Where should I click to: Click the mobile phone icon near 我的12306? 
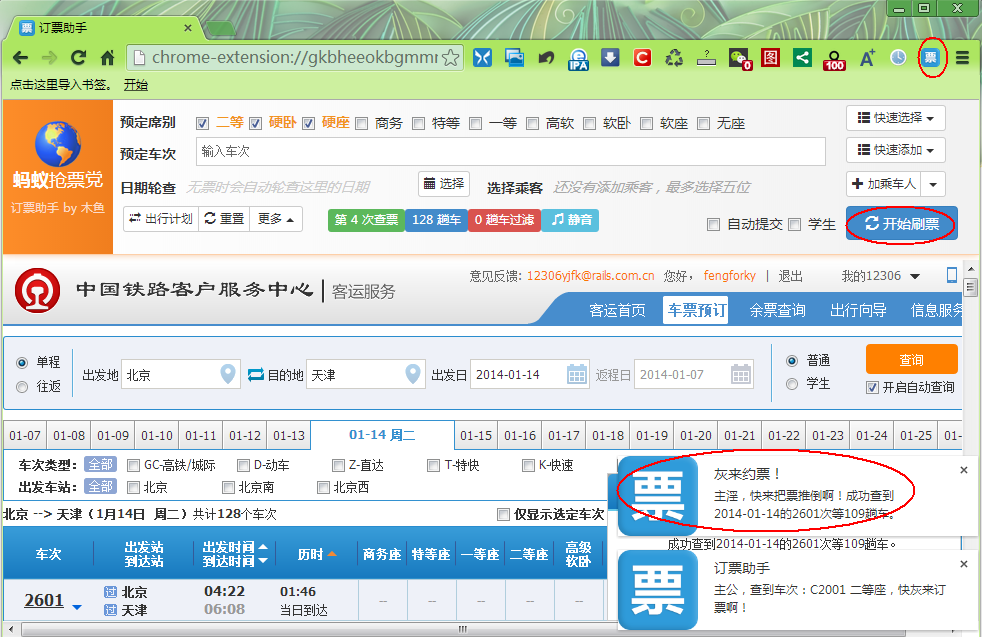tap(951, 275)
